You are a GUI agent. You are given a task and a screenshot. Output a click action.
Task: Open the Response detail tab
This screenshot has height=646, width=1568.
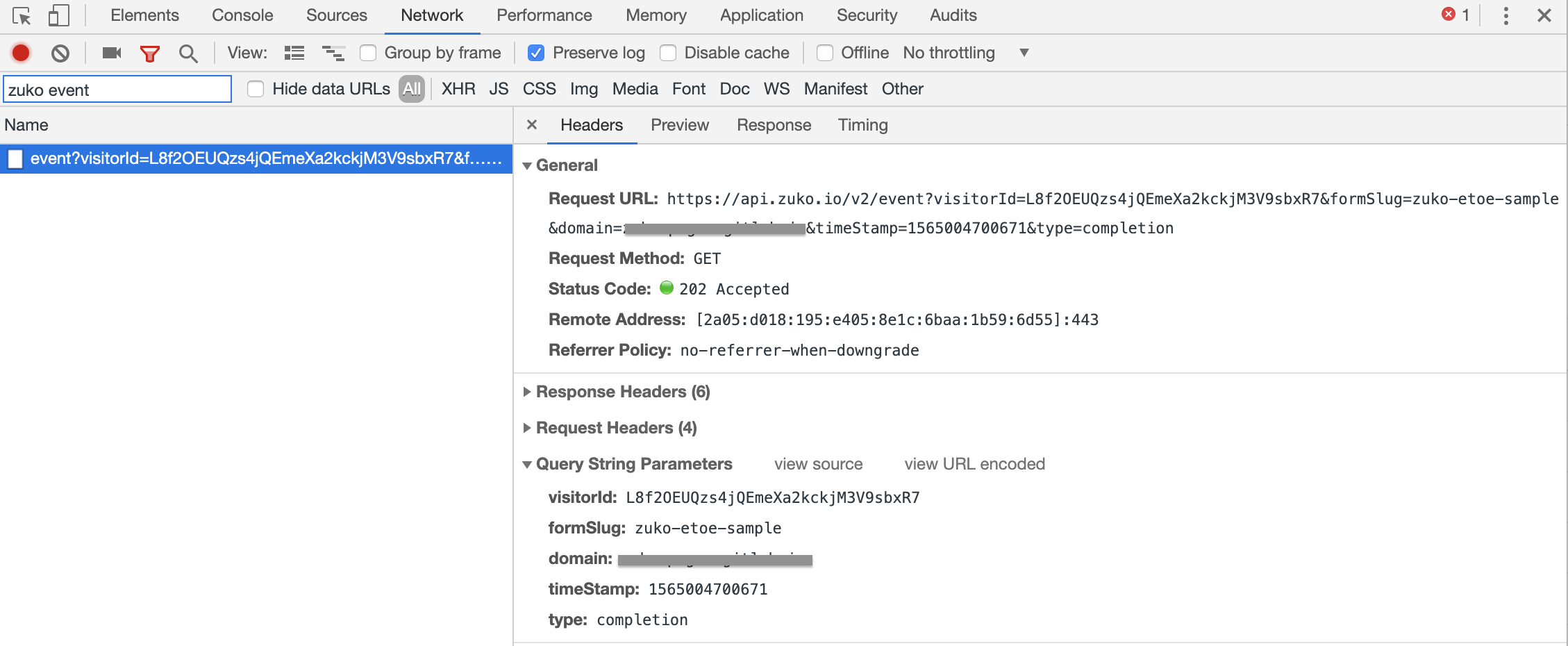pos(774,125)
